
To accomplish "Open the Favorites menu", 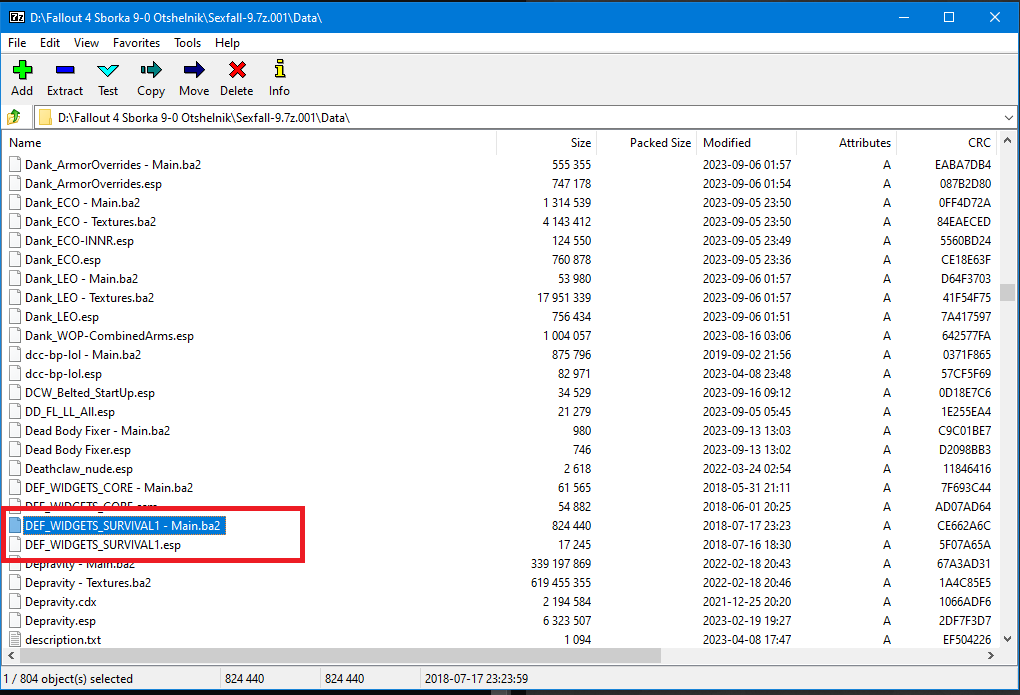I will 136,43.
